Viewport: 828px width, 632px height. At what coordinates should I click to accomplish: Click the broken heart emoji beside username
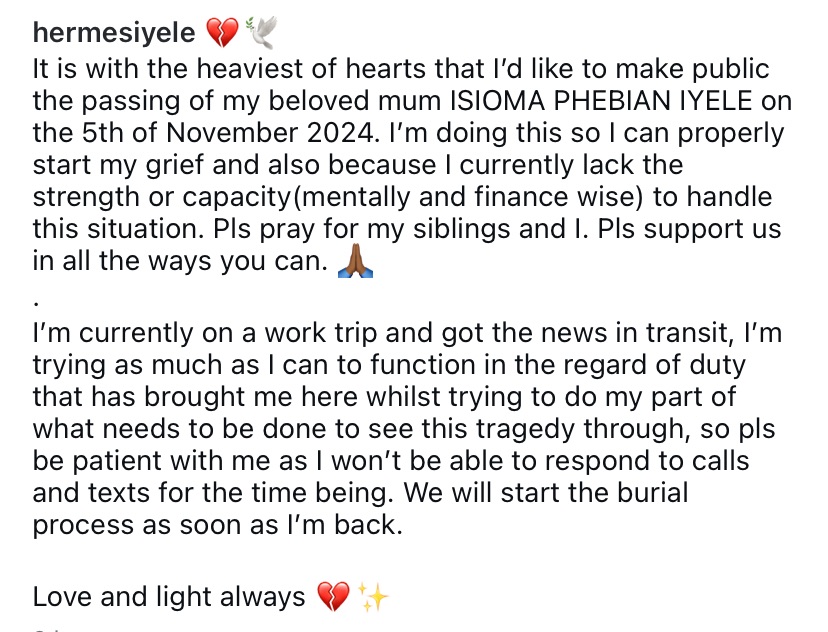click(x=221, y=32)
